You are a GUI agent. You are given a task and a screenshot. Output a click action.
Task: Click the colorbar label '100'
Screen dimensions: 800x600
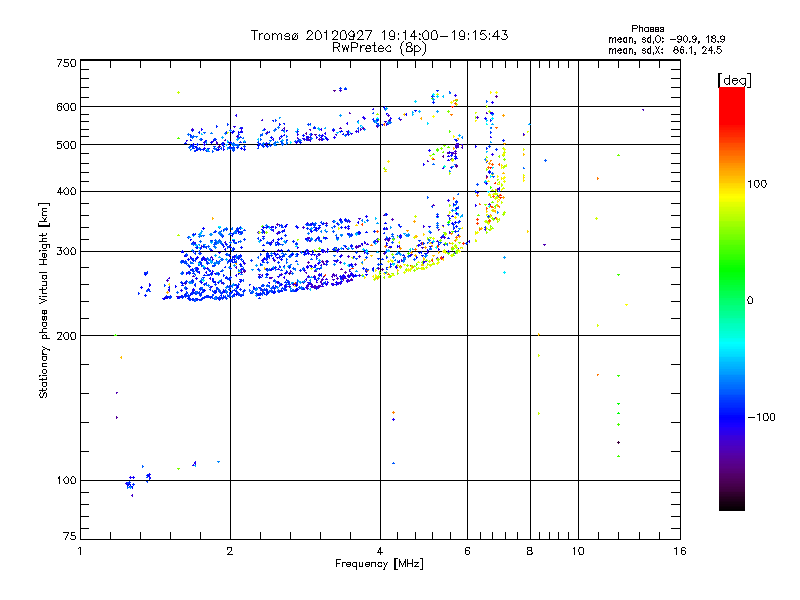tap(757, 184)
